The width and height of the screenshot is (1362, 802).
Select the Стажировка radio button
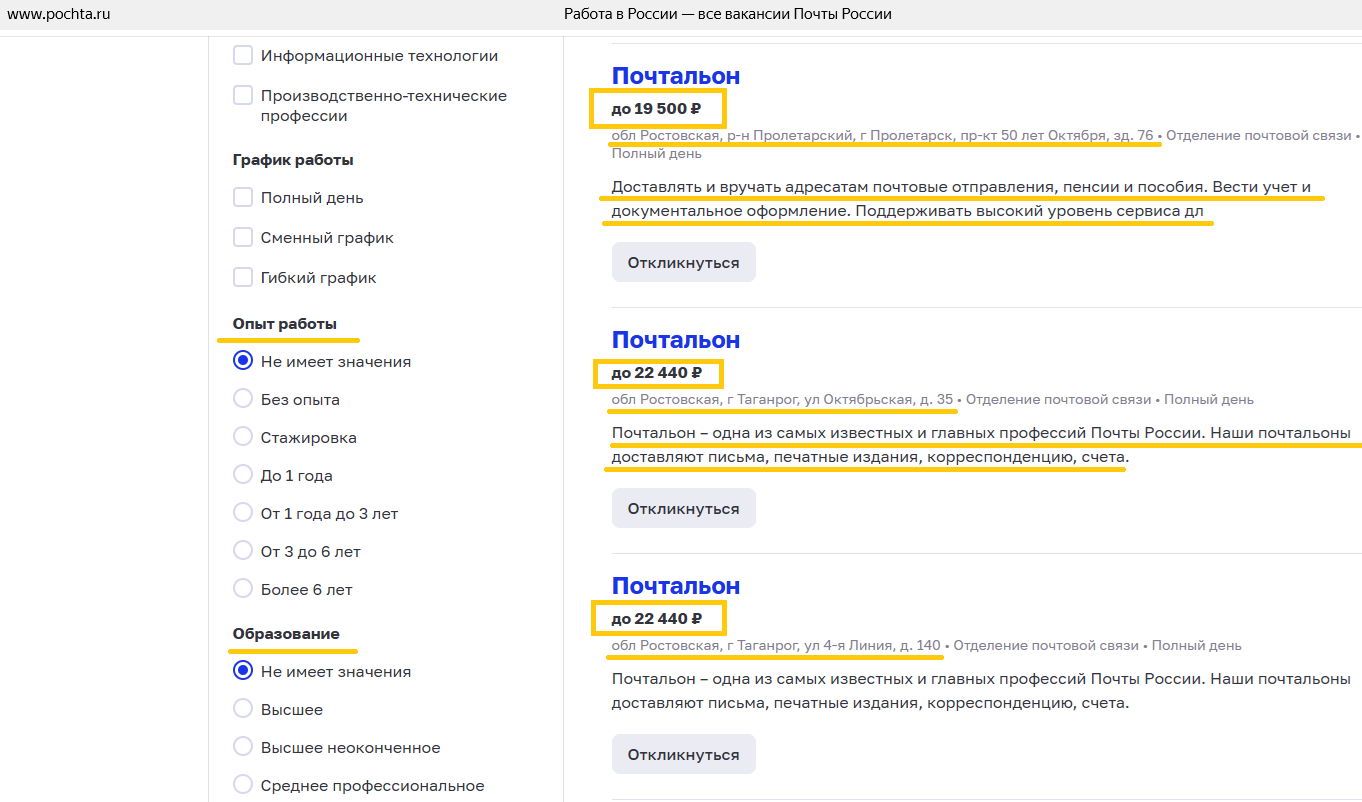coord(243,437)
